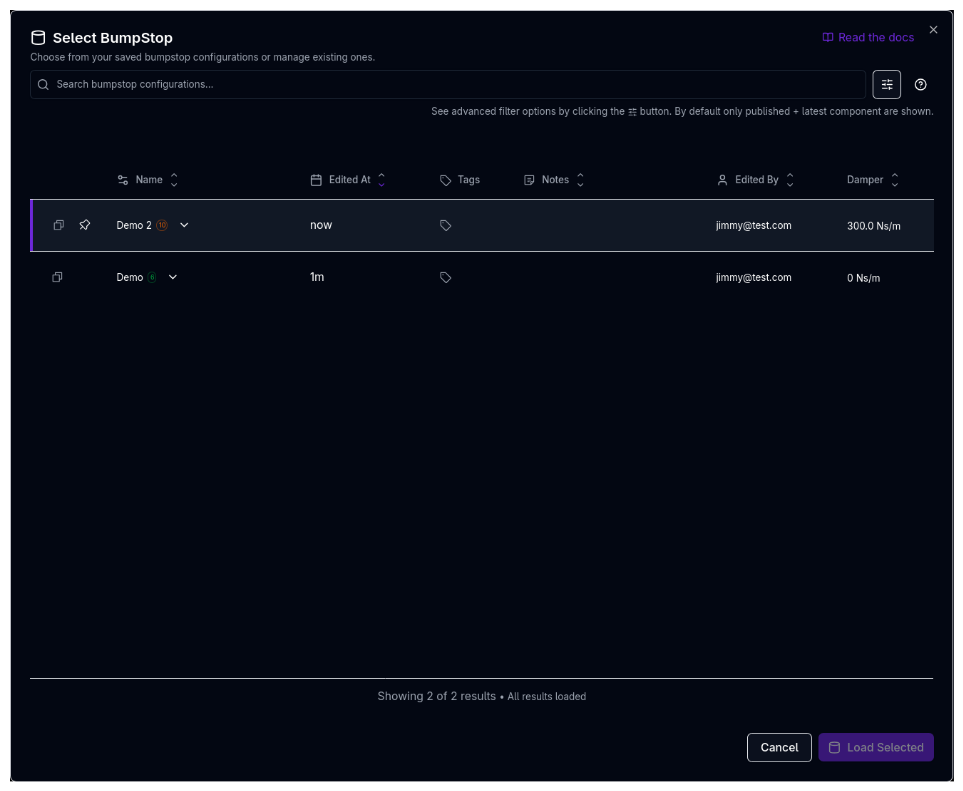Image resolution: width=963 pixels, height=791 pixels.
Task: Expand the version dropdown next to Demo 2
Action: (184, 225)
